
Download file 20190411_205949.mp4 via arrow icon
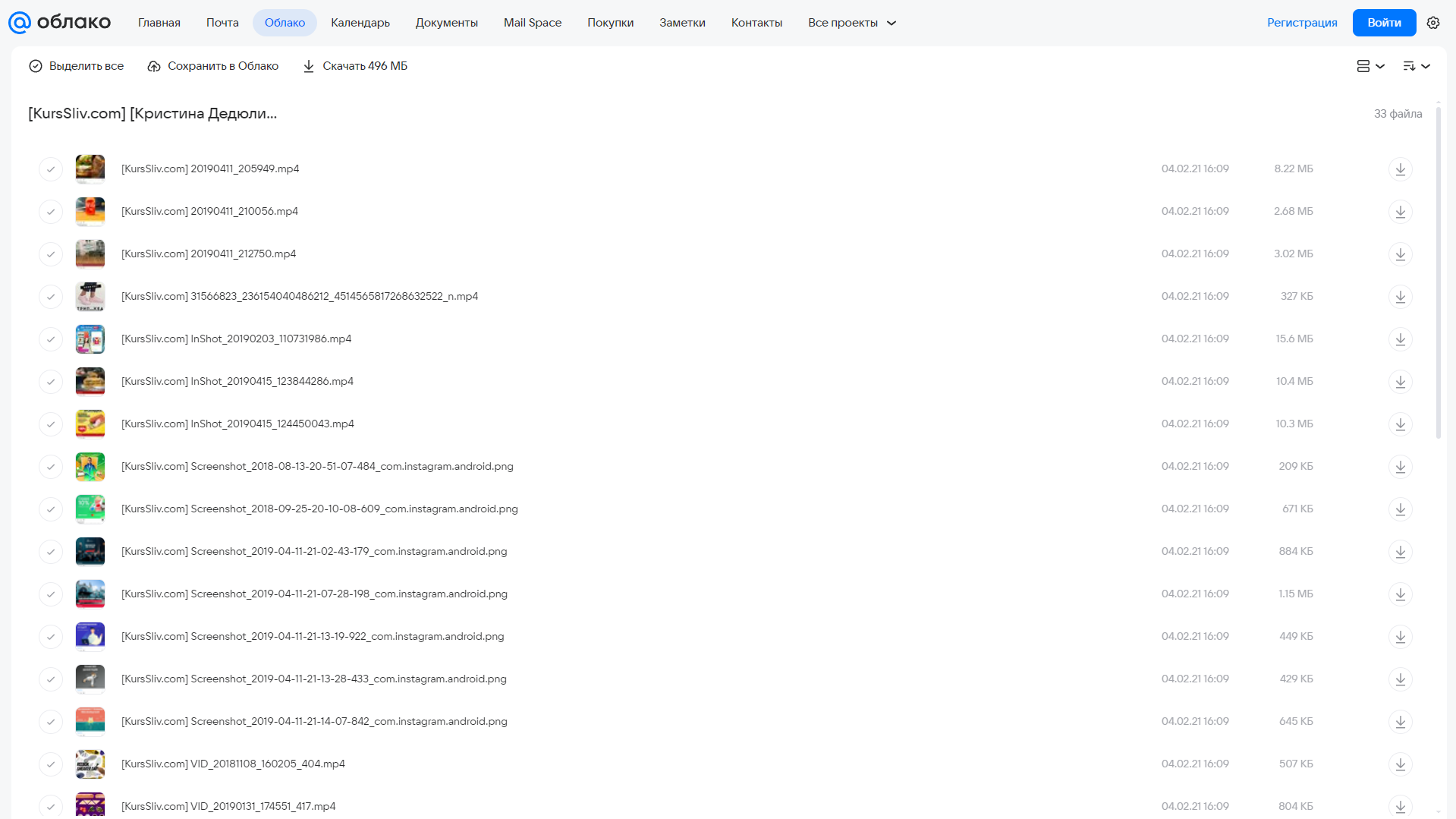pos(1400,169)
